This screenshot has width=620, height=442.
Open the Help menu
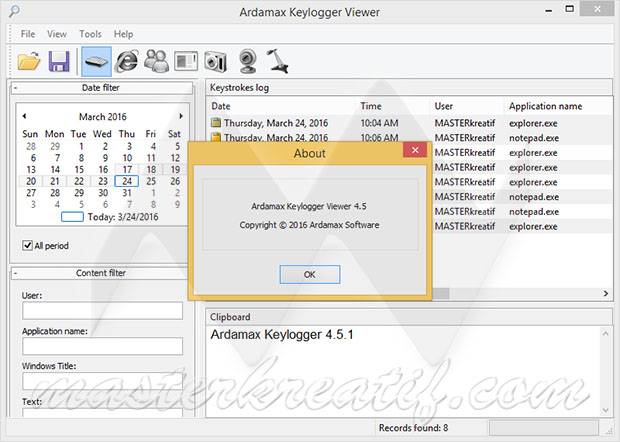tap(123, 34)
